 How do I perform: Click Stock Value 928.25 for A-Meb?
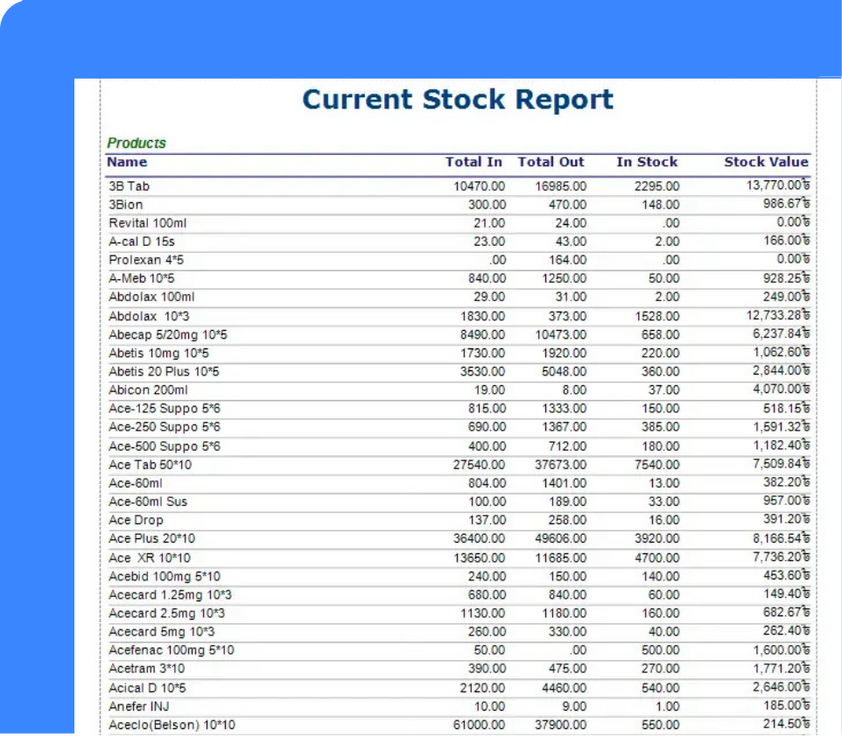[x=787, y=278]
